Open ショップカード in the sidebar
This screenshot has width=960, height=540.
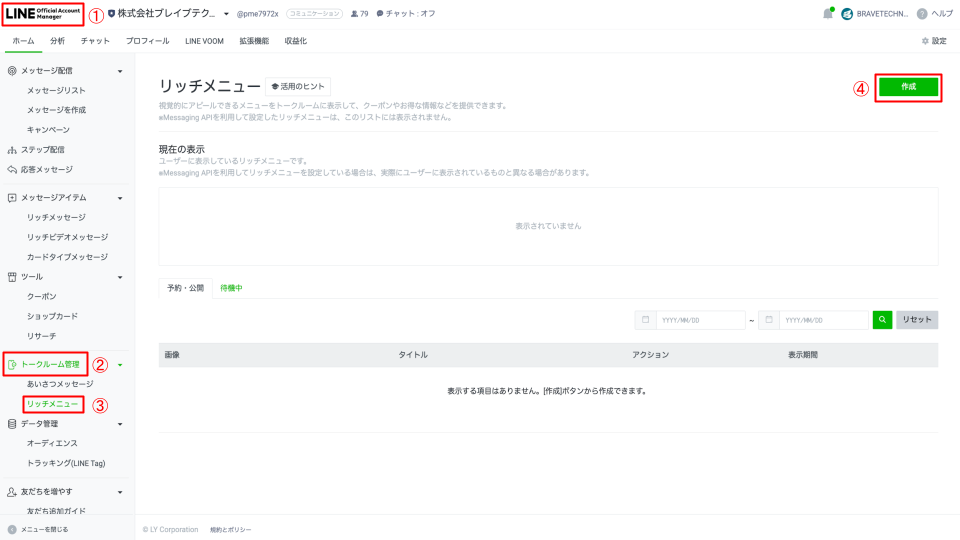pos(52,317)
